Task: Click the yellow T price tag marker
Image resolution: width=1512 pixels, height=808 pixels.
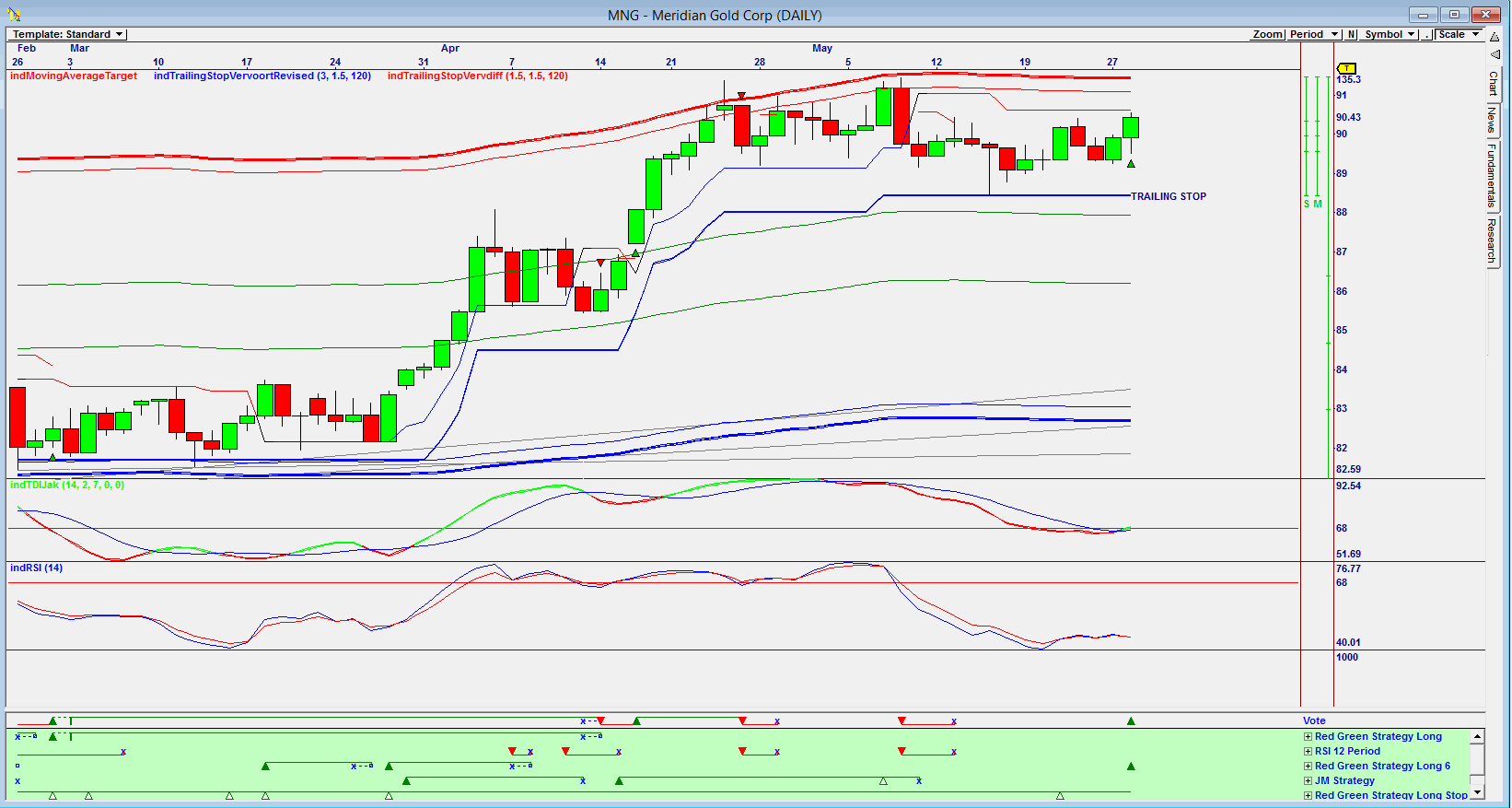Action: 1346,68
